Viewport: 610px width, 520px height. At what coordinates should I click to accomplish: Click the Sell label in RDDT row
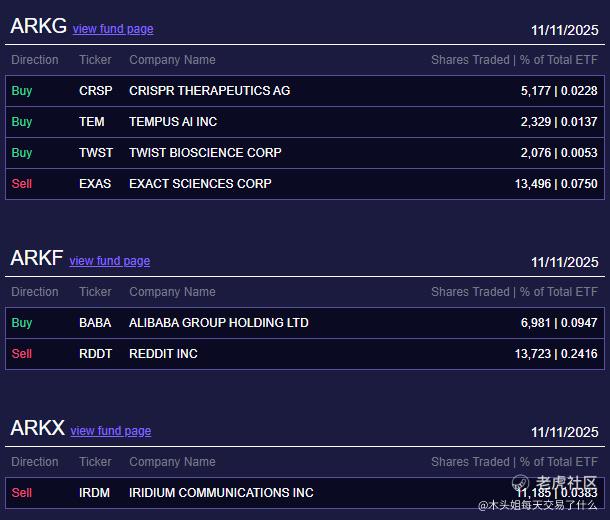(22, 354)
